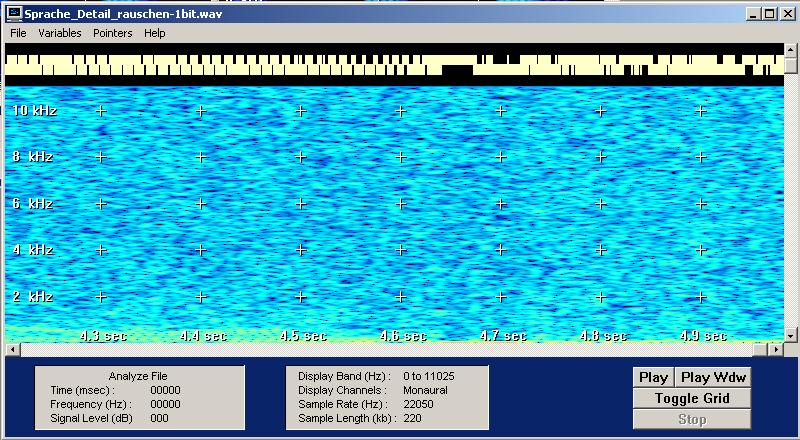
Task: Click horizontal scrollbar left arrow
Action: pyautogui.click(x=11, y=350)
